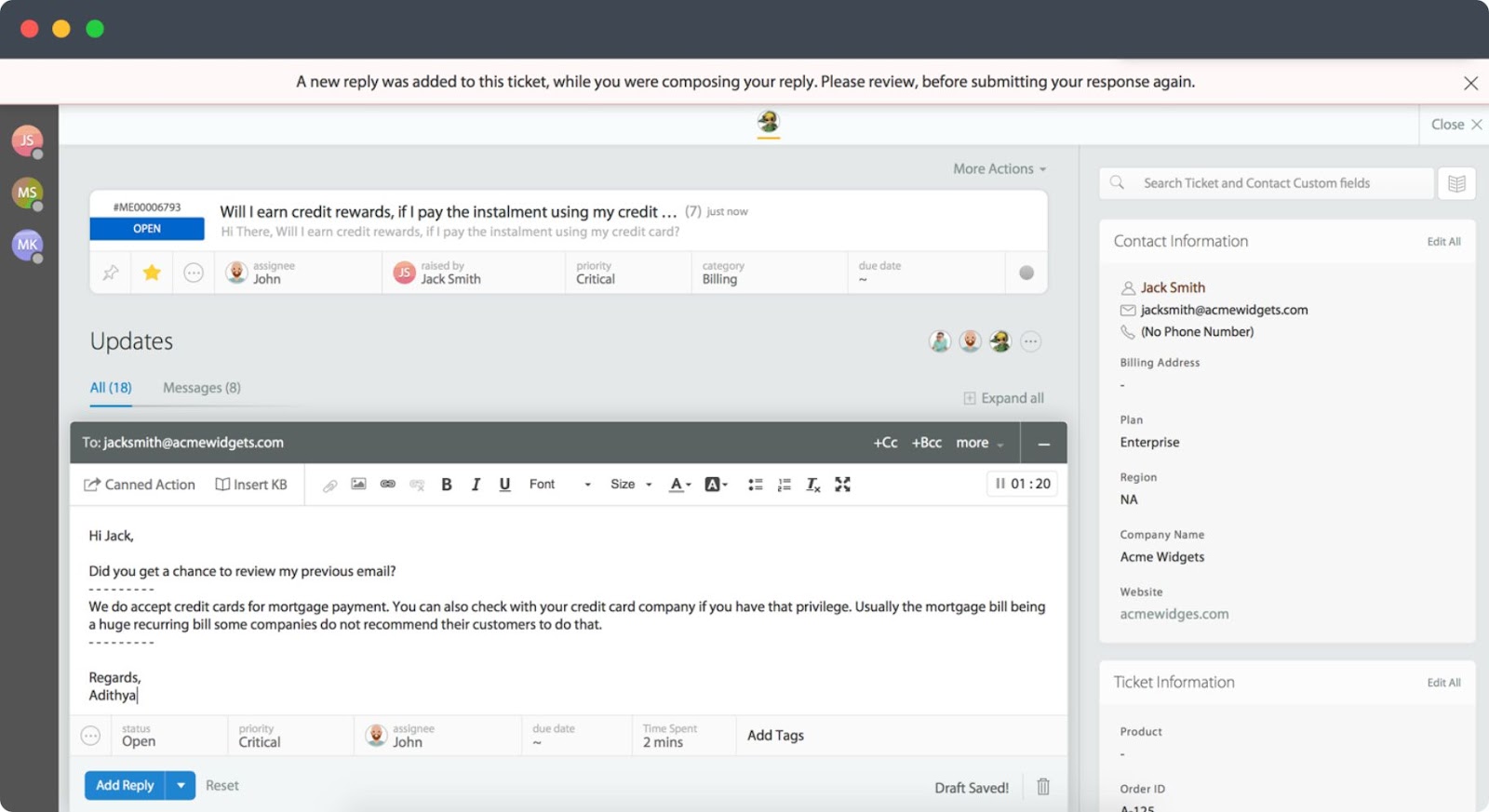
Task: Click the blue OPEN status badge
Action: [147, 229]
